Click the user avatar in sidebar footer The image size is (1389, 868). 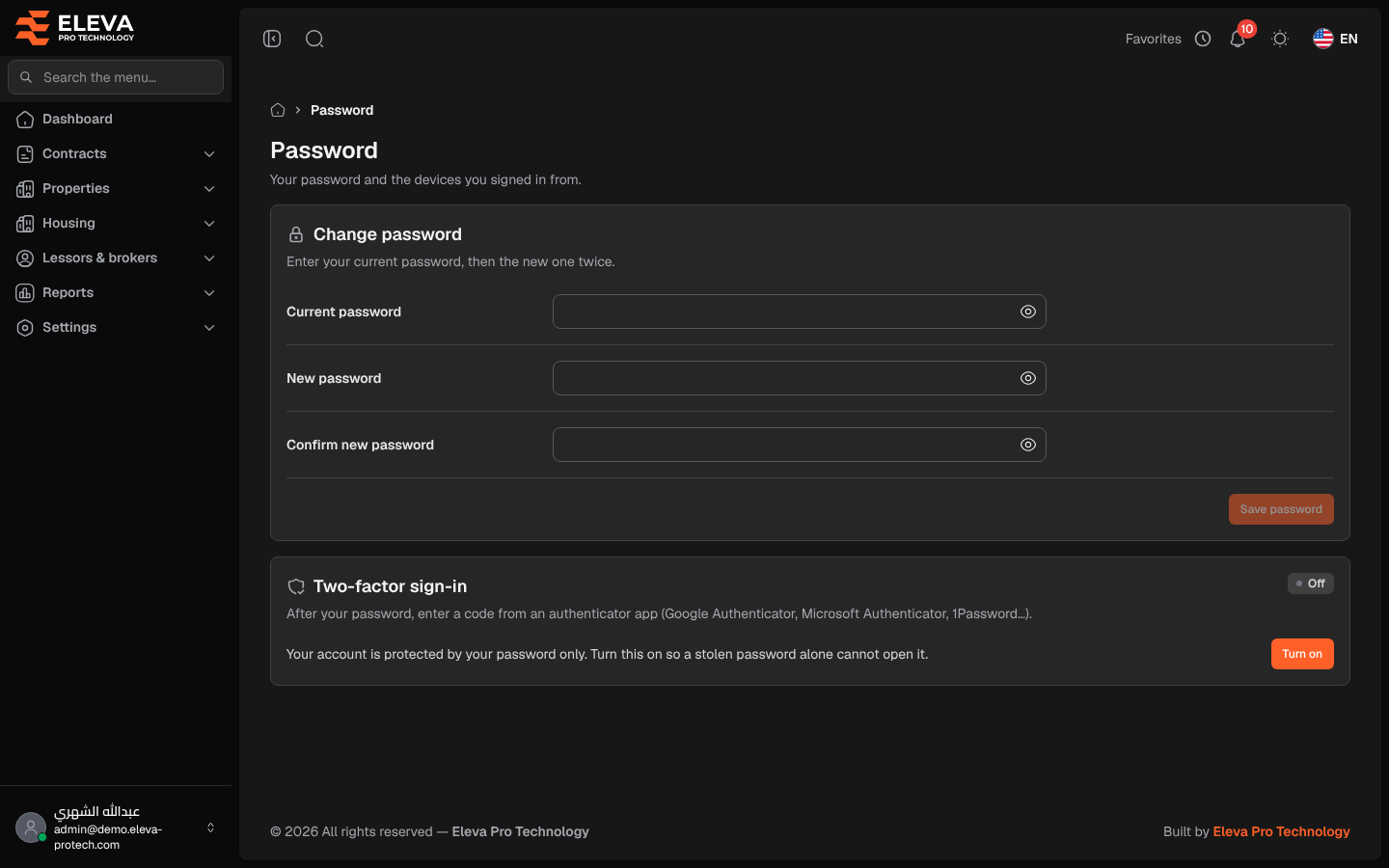point(31,827)
